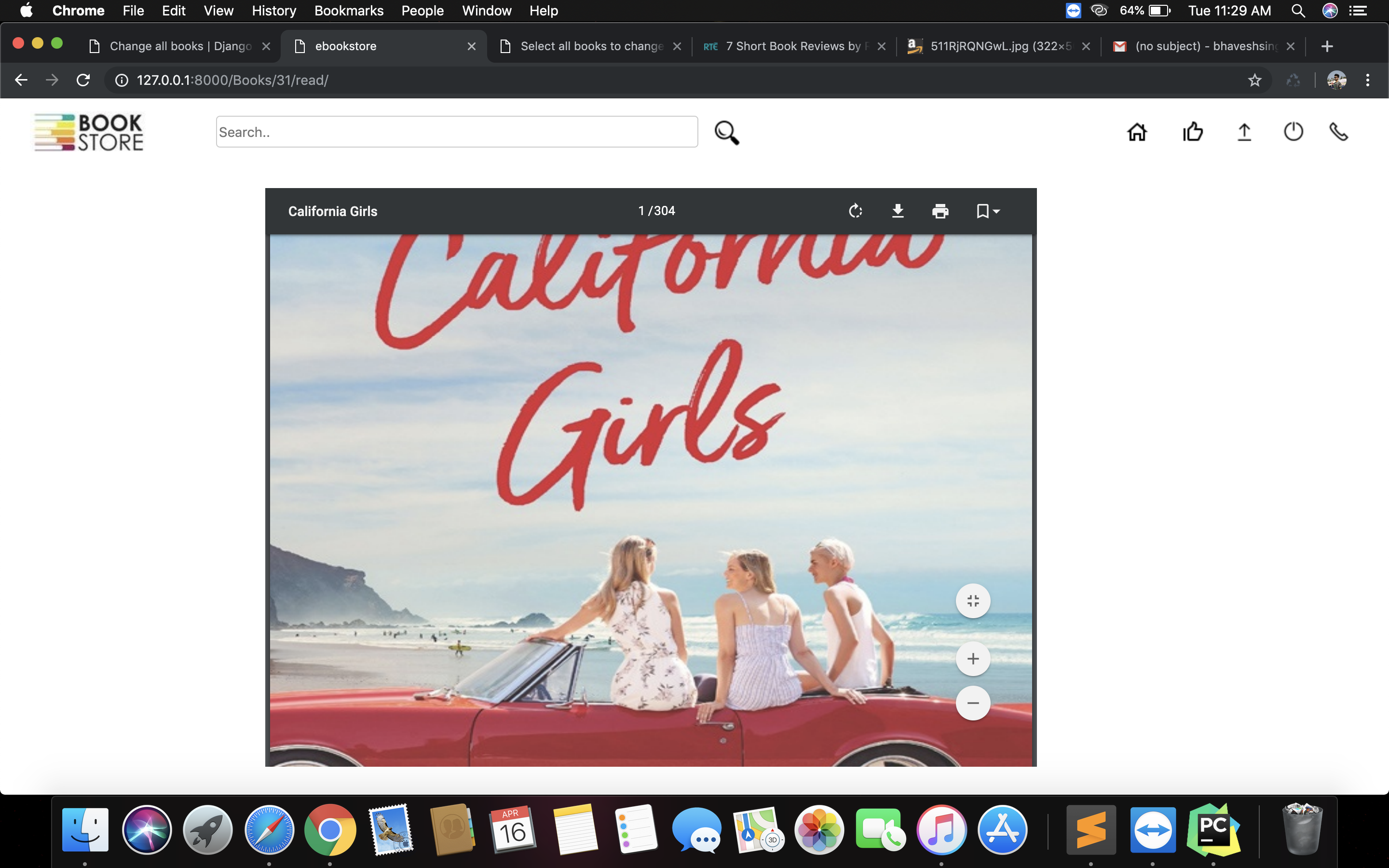Click the print icon in PDF viewer
Viewport: 1389px width, 868px height.
[x=940, y=211]
